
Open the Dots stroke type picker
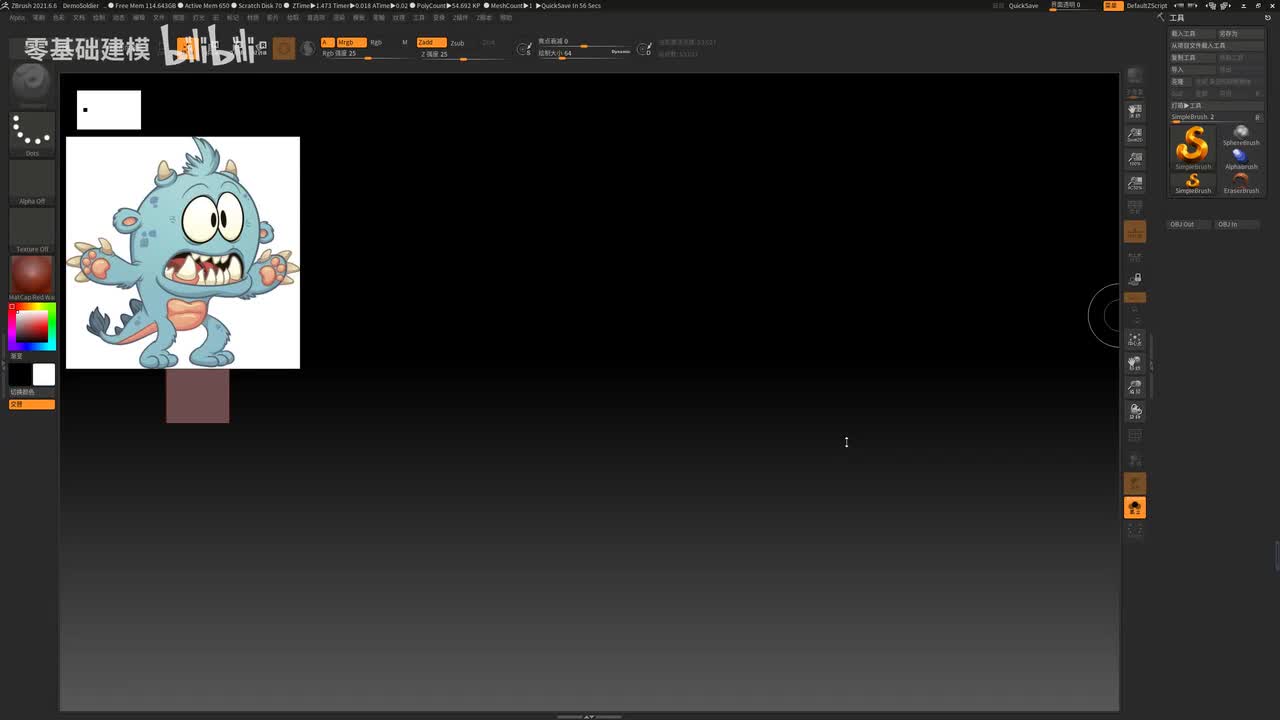(x=32, y=134)
